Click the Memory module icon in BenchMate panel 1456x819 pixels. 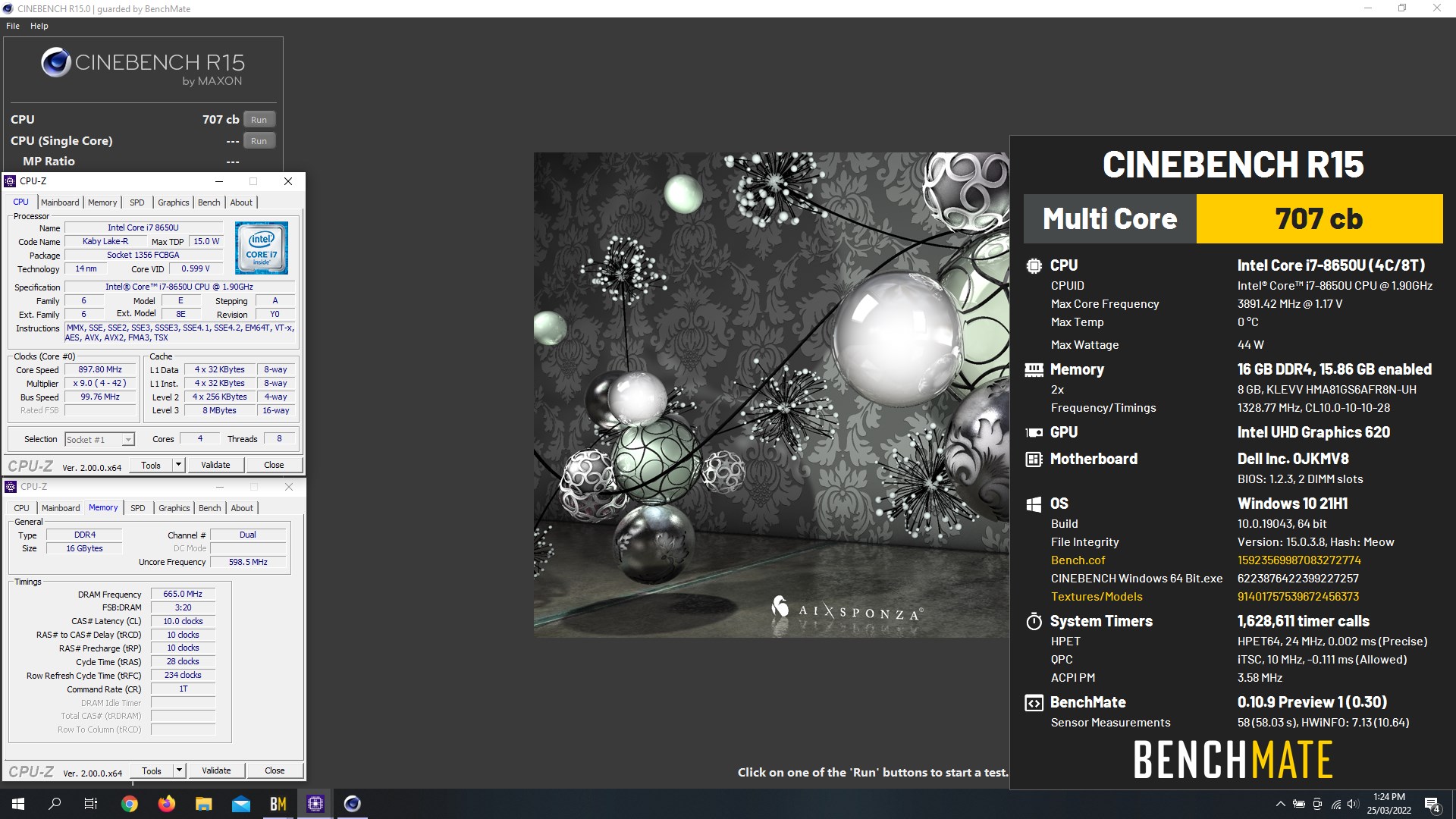pyautogui.click(x=1034, y=370)
